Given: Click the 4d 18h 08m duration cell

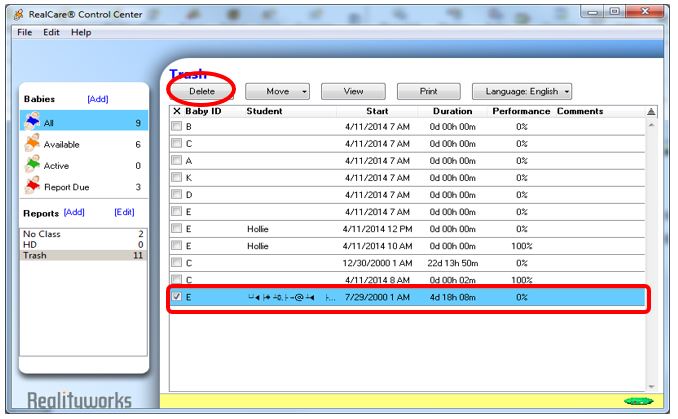Looking at the screenshot, I should (452, 297).
